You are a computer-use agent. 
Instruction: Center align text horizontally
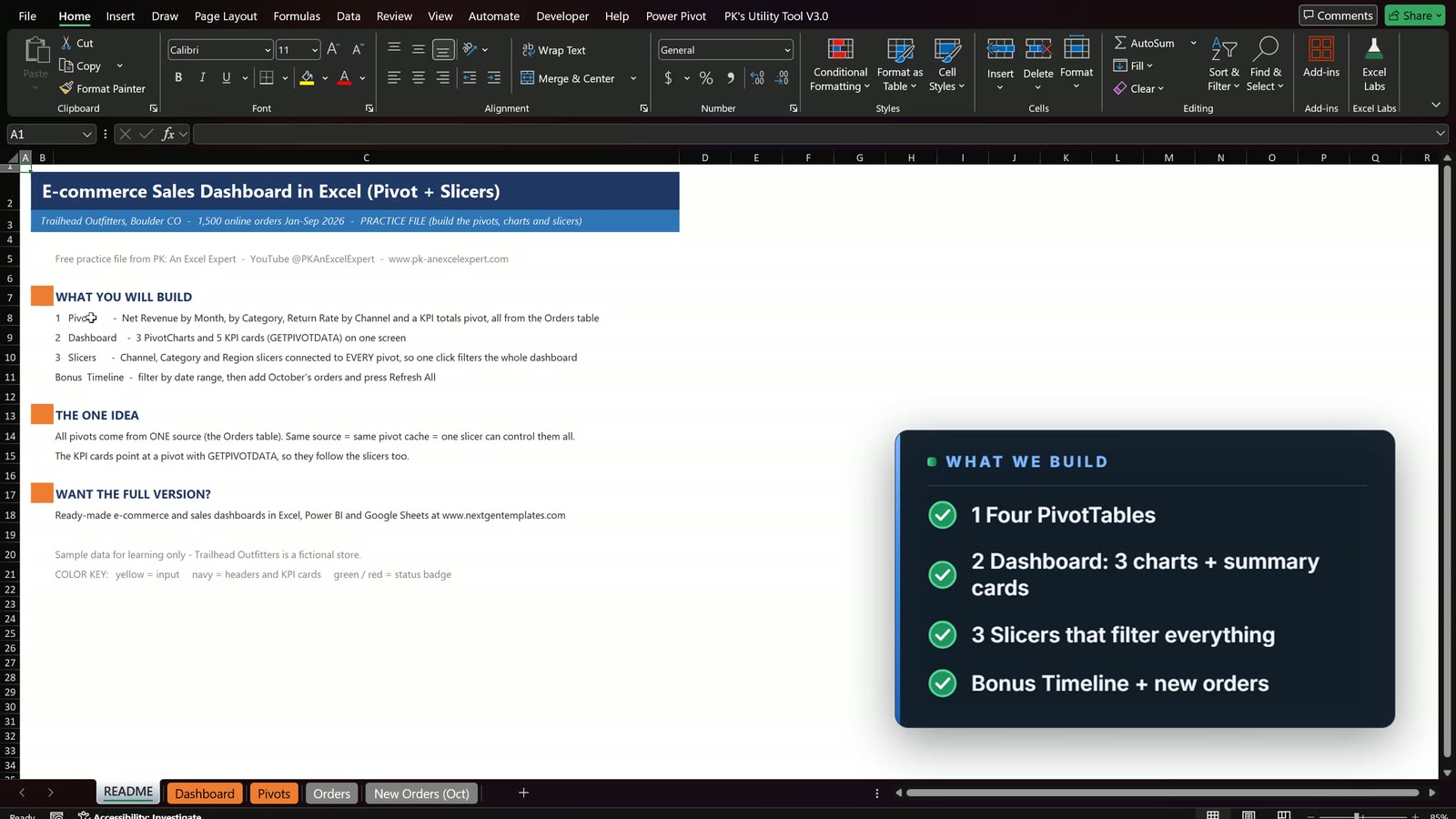pyautogui.click(x=419, y=78)
